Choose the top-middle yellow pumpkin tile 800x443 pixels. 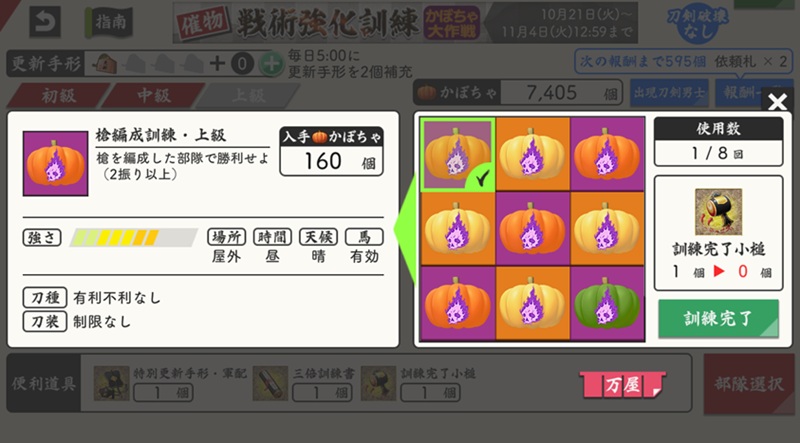(532, 155)
